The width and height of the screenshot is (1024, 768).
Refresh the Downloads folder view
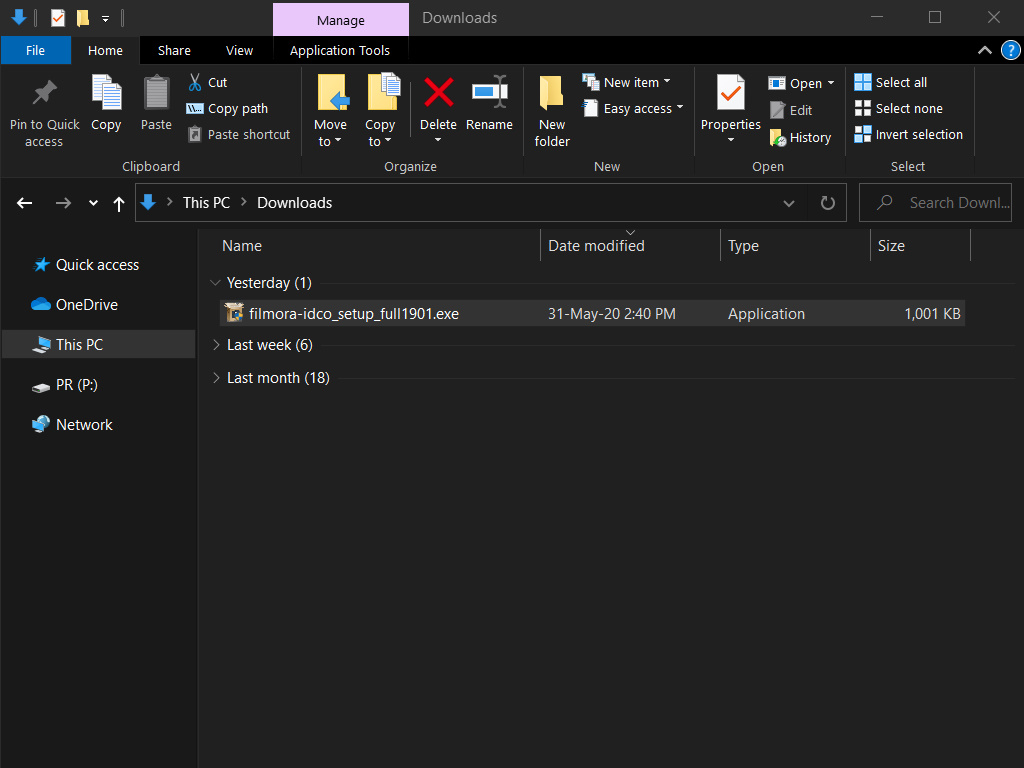(x=827, y=203)
